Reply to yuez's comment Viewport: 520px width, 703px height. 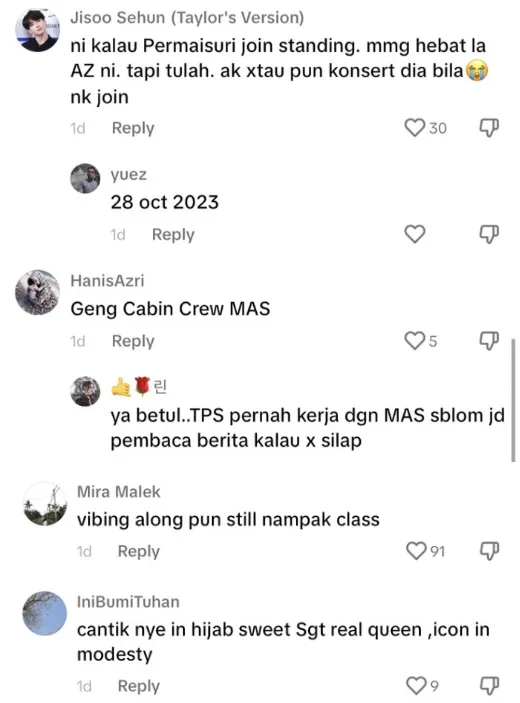tap(173, 235)
